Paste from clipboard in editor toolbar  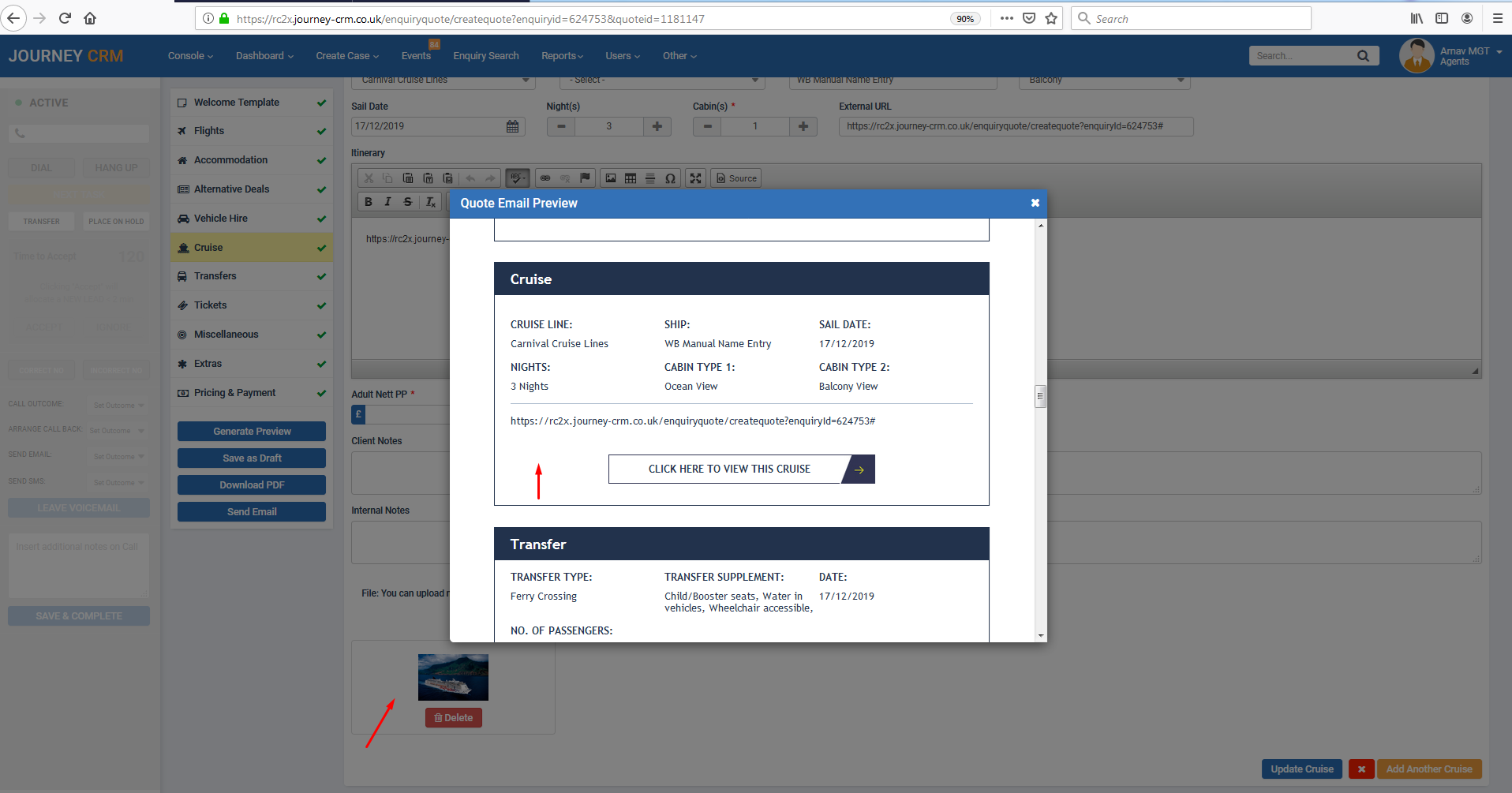click(x=408, y=178)
